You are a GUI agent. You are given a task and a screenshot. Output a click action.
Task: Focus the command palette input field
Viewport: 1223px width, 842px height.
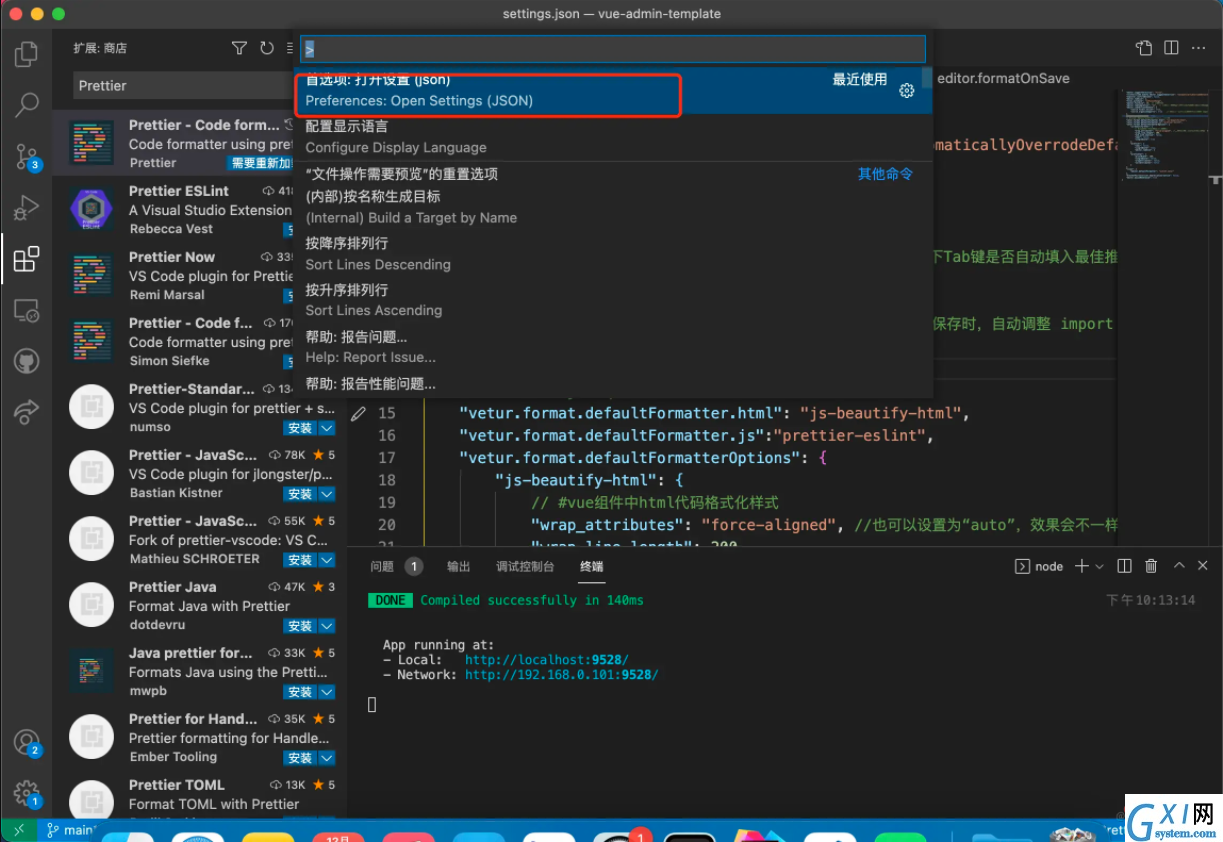pos(613,48)
